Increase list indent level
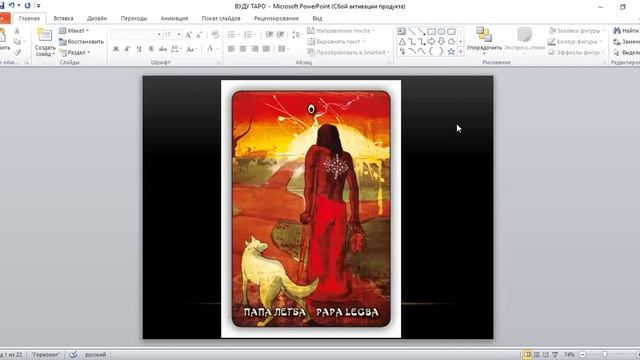640x360 pixels. pyautogui.click(x=280, y=35)
